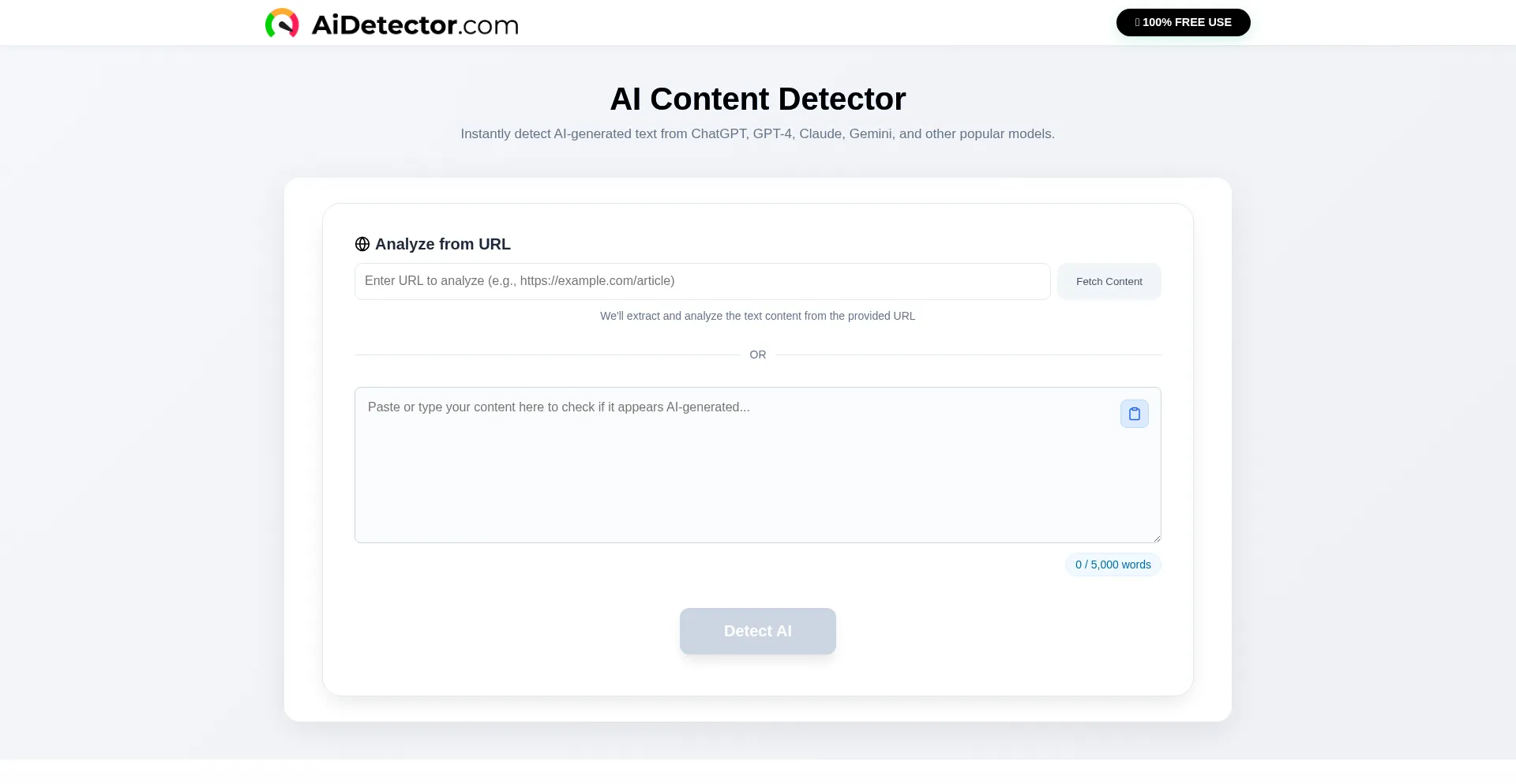Click the URL extraction helper text
The image size is (1516, 784).
[757, 317]
